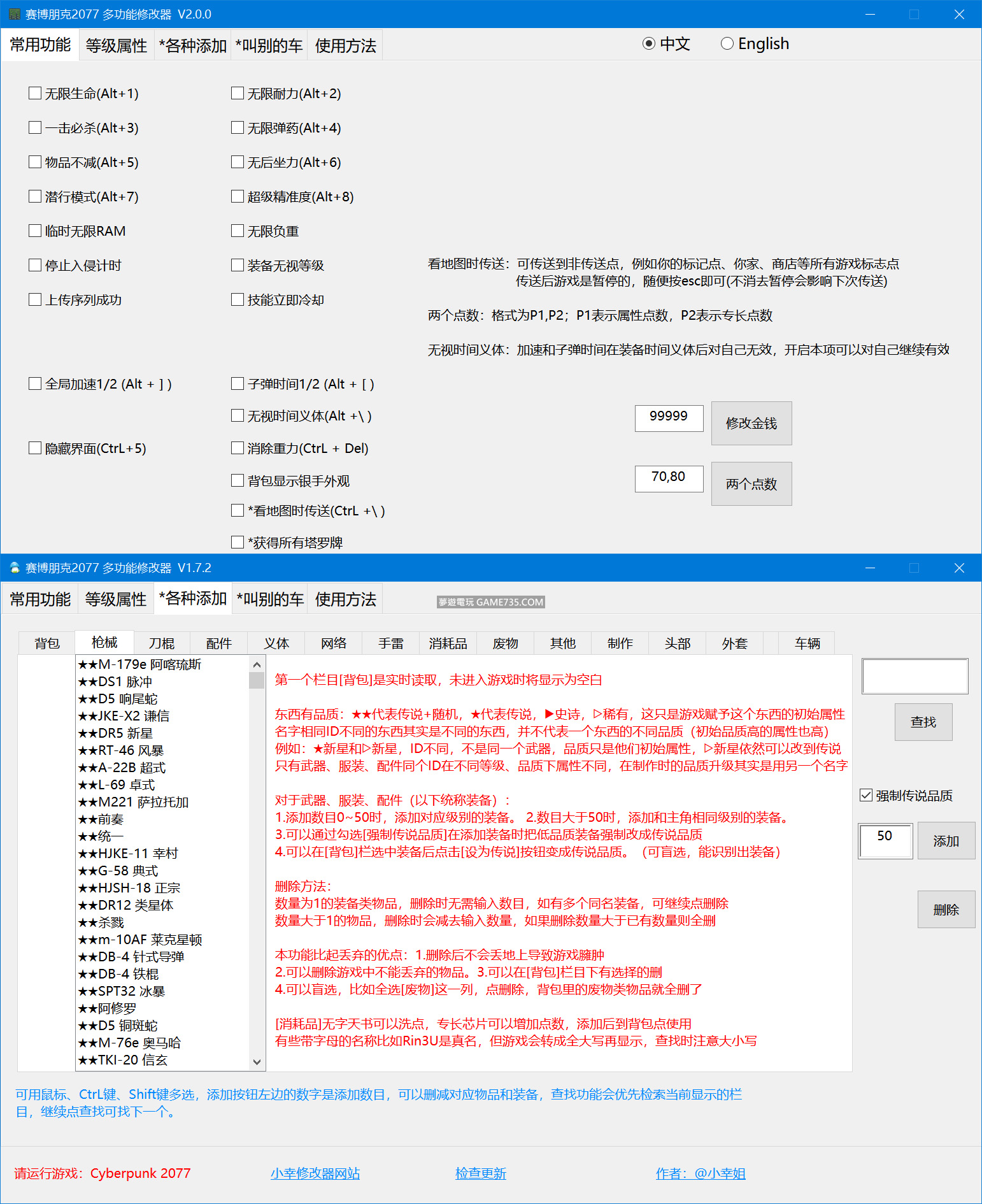Switch to *叫别的车 tab in V2.0.0 window
982x1204 pixels.
click(x=269, y=46)
